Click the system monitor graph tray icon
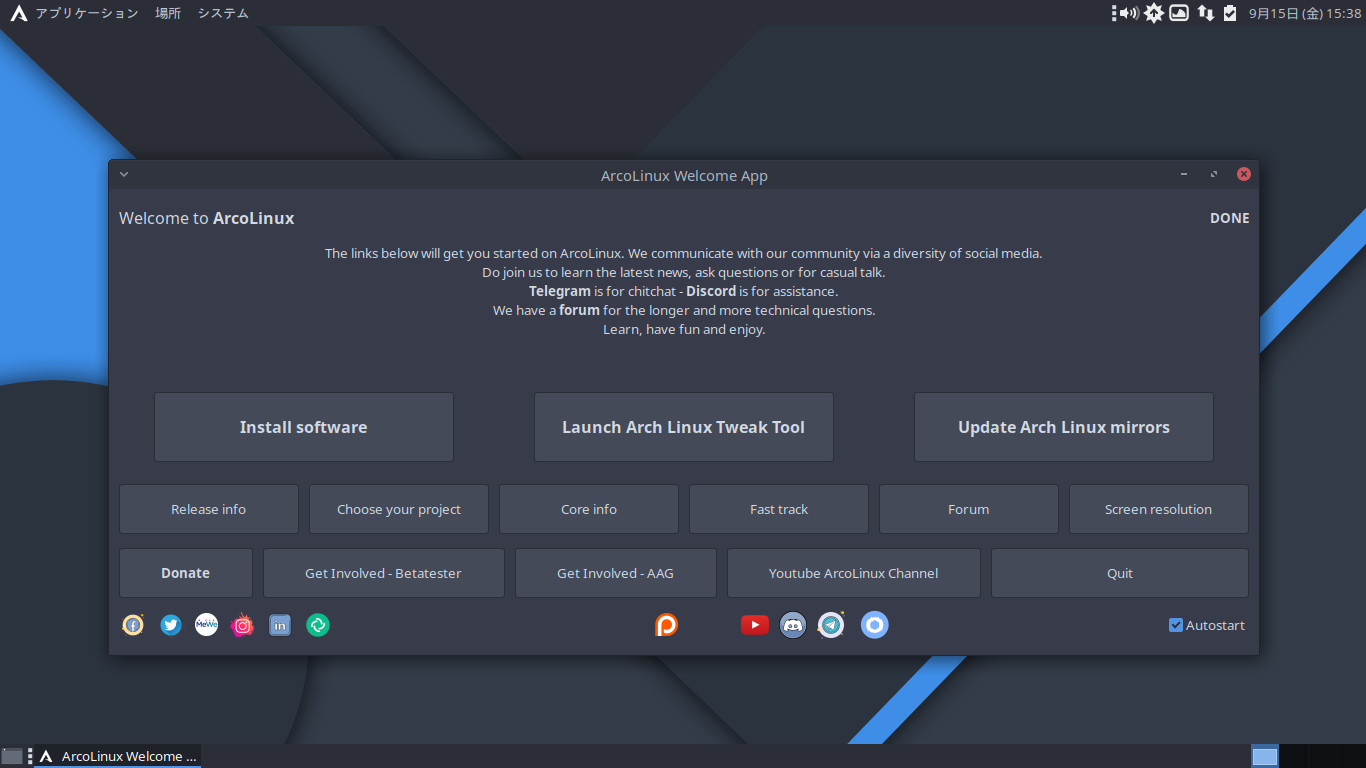Image resolution: width=1366 pixels, height=768 pixels. point(1179,13)
